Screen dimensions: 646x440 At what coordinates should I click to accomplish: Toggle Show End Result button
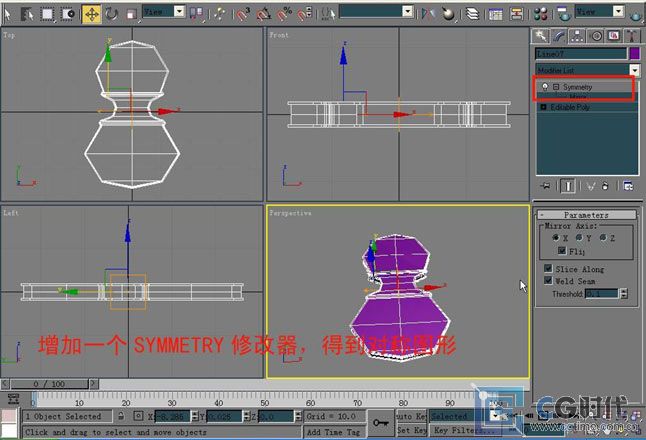[x=568, y=186]
